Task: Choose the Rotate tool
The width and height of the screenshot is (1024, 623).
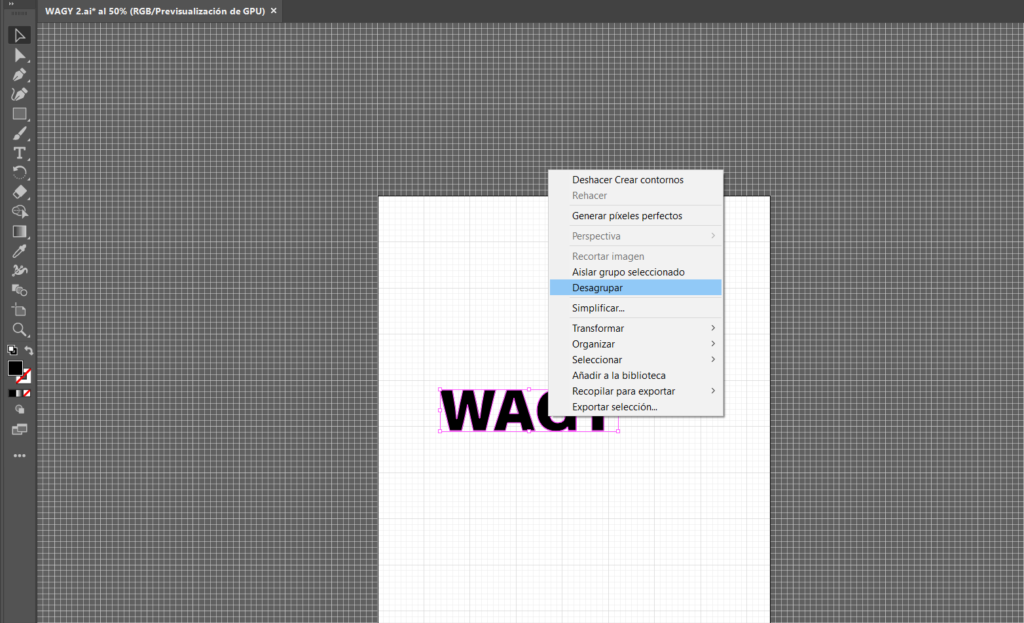Action: [x=19, y=173]
